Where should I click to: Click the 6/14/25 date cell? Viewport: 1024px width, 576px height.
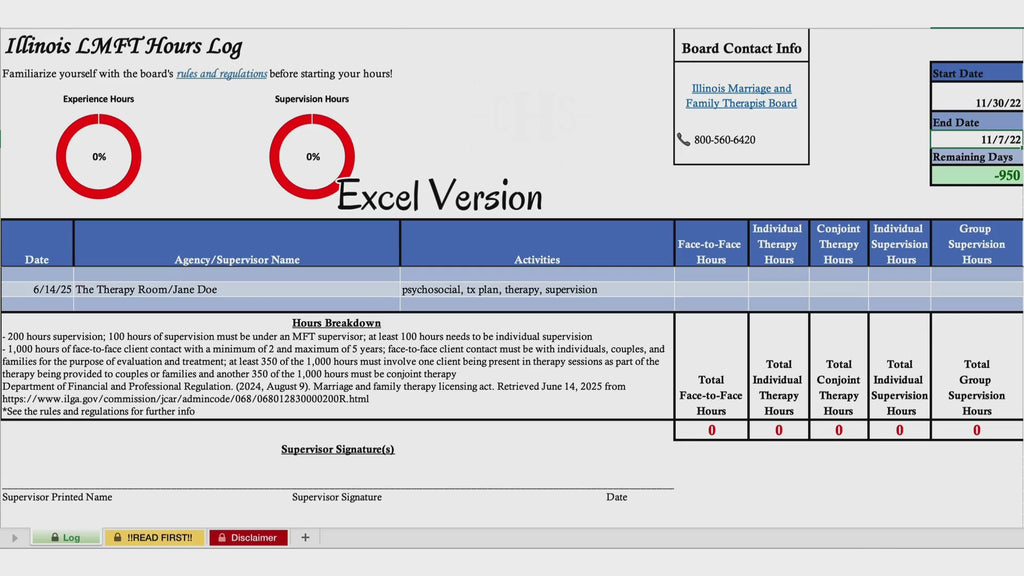pos(37,289)
